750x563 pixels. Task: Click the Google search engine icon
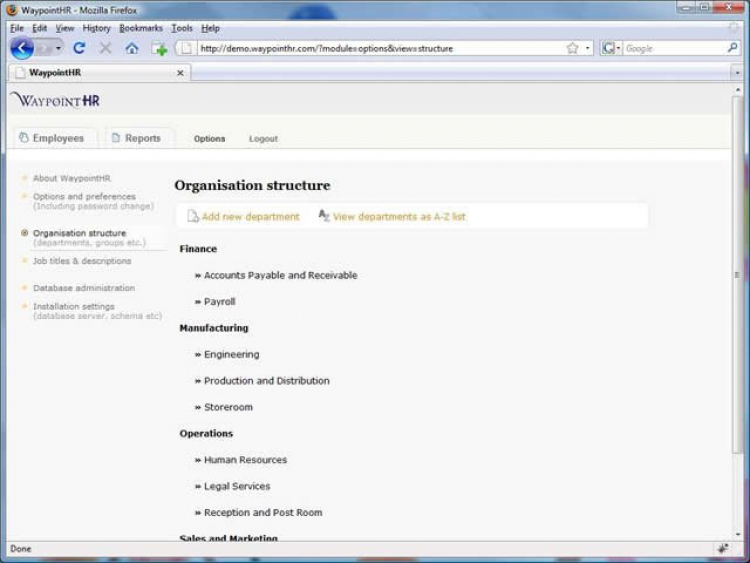(x=608, y=48)
